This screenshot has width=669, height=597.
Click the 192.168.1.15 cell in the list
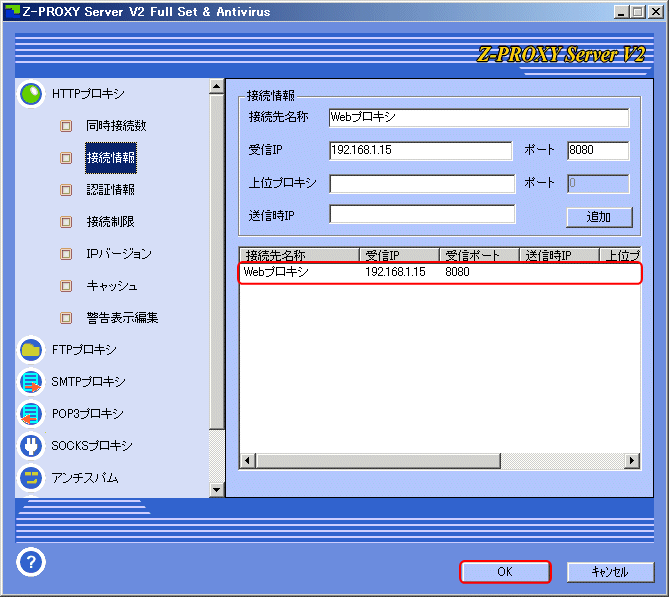(395, 272)
